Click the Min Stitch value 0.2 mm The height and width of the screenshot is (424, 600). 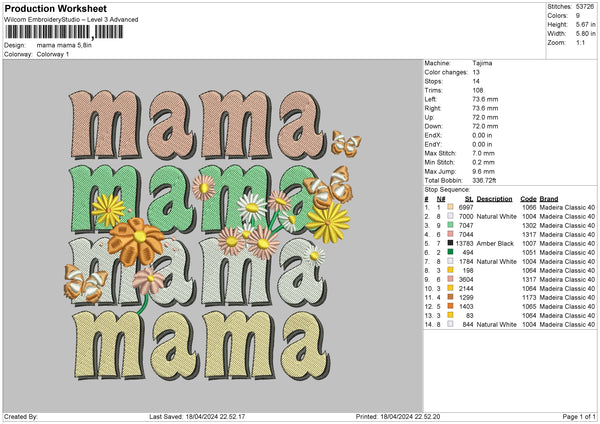click(x=484, y=162)
